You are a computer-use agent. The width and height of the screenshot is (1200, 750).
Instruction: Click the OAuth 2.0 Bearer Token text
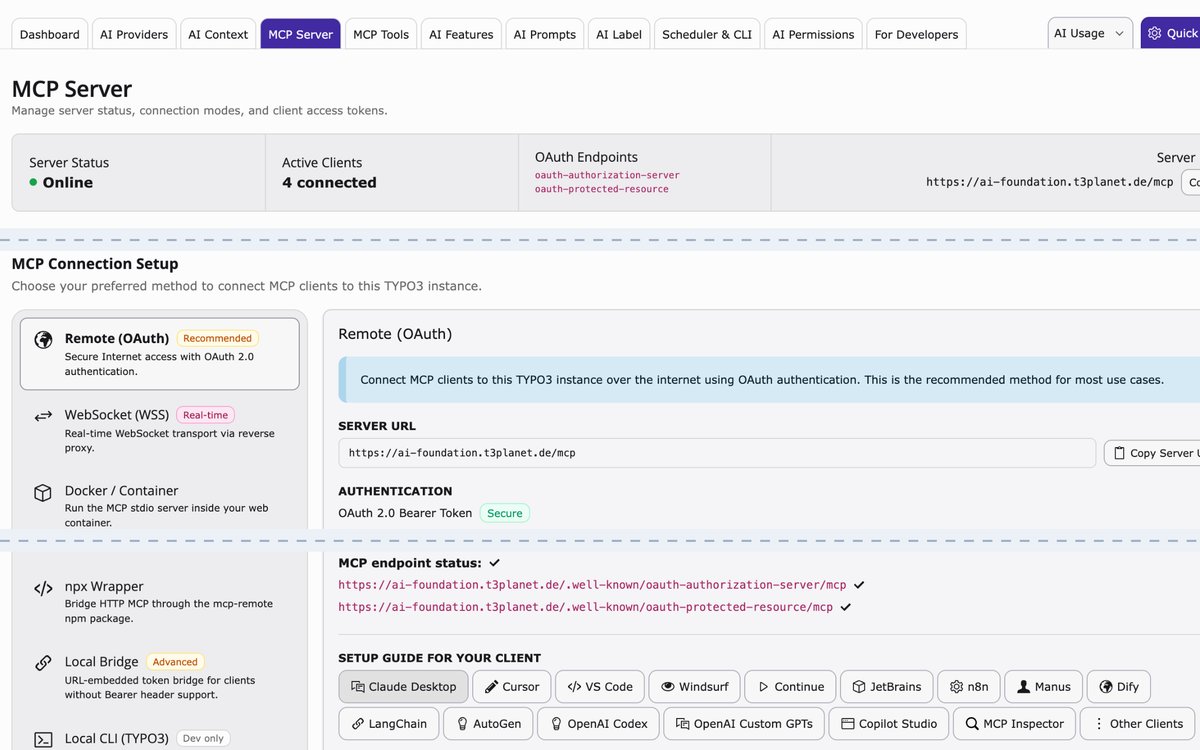pyautogui.click(x=405, y=513)
